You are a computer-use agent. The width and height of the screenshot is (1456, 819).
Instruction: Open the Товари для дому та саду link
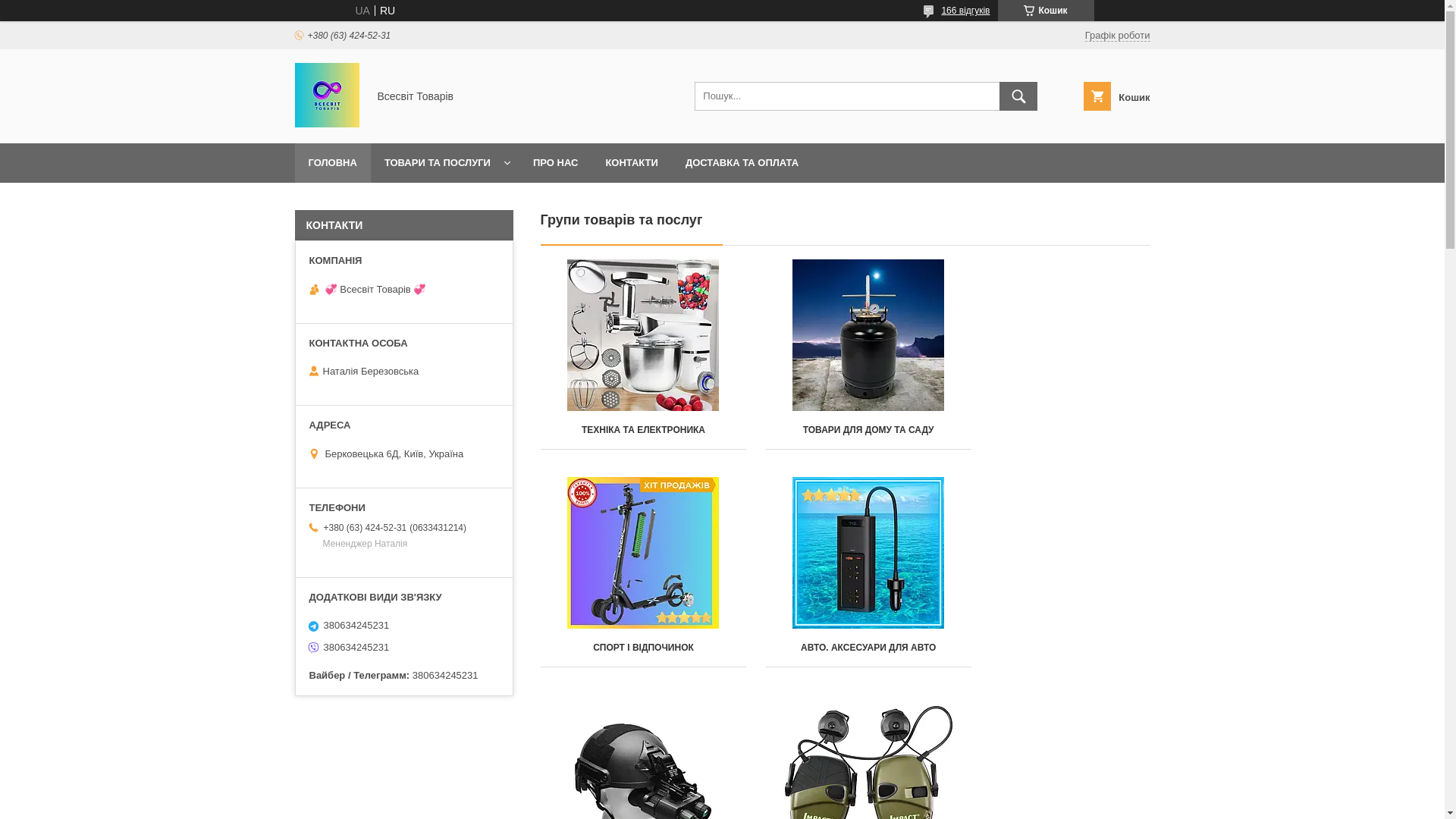pos(868,430)
